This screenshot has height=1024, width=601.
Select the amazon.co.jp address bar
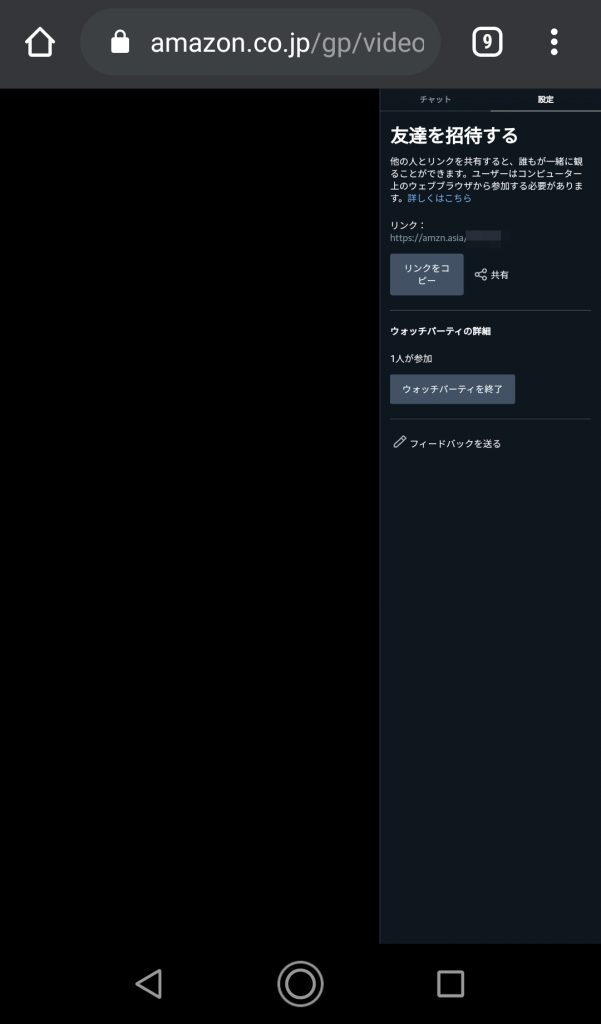(x=260, y=42)
